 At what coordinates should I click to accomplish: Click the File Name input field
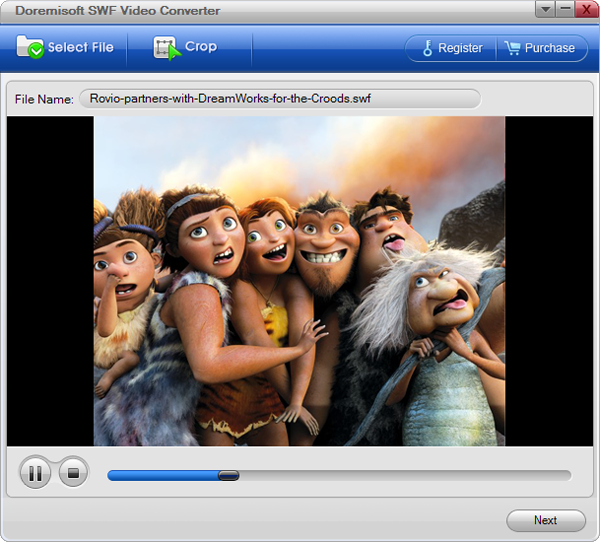280,99
